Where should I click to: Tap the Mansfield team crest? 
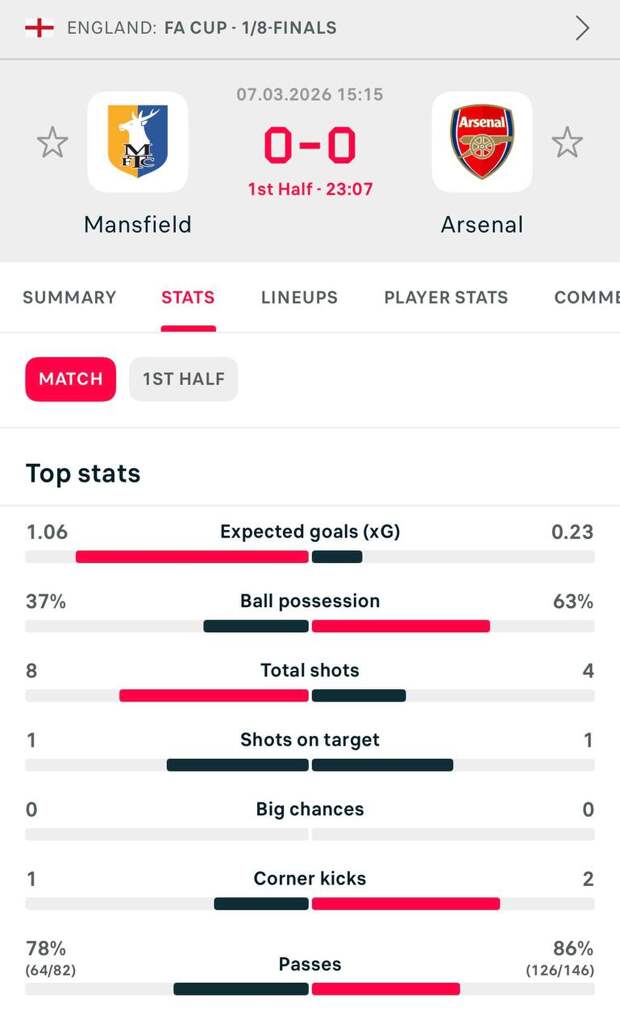click(x=138, y=142)
